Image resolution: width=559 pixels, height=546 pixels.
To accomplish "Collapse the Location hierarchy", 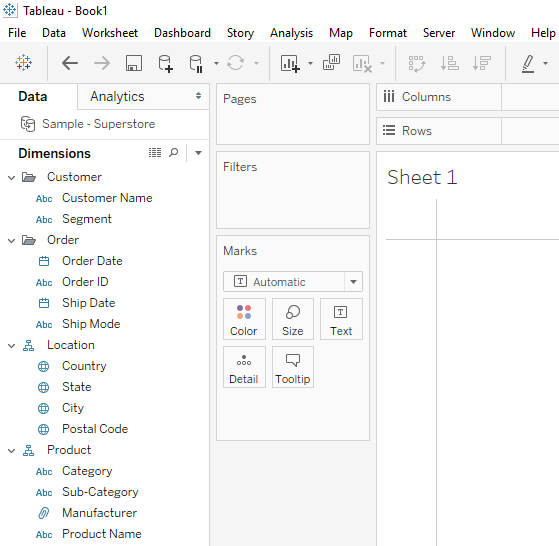I will coord(11,345).
